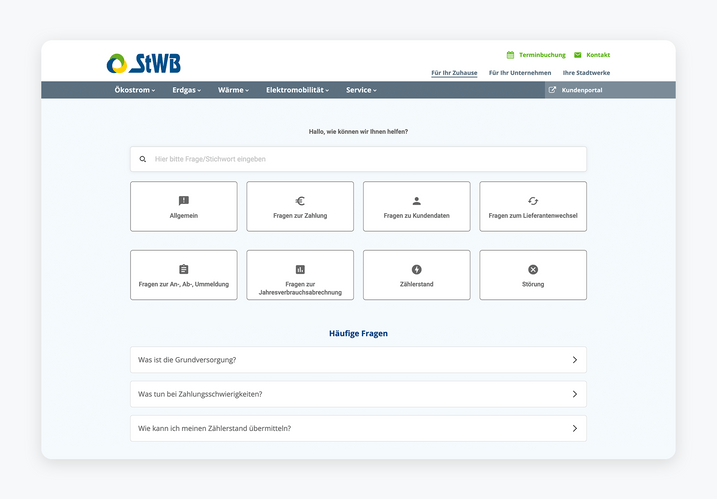Image resolution: width=717 pixels, height=499 pixels.
Task: Click the refresh arrows icon above Lieferantenwechsel
Action: pos(533,201)
